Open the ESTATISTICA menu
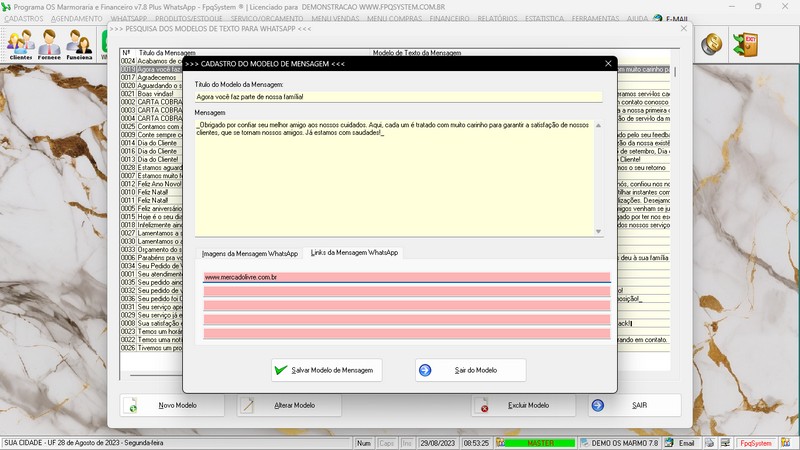The image size is (800, 450). [x=544, y=18]
